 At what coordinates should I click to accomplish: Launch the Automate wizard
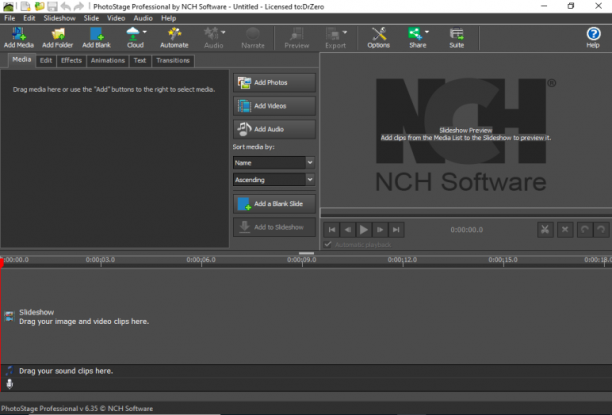click(x=174, y=38)
